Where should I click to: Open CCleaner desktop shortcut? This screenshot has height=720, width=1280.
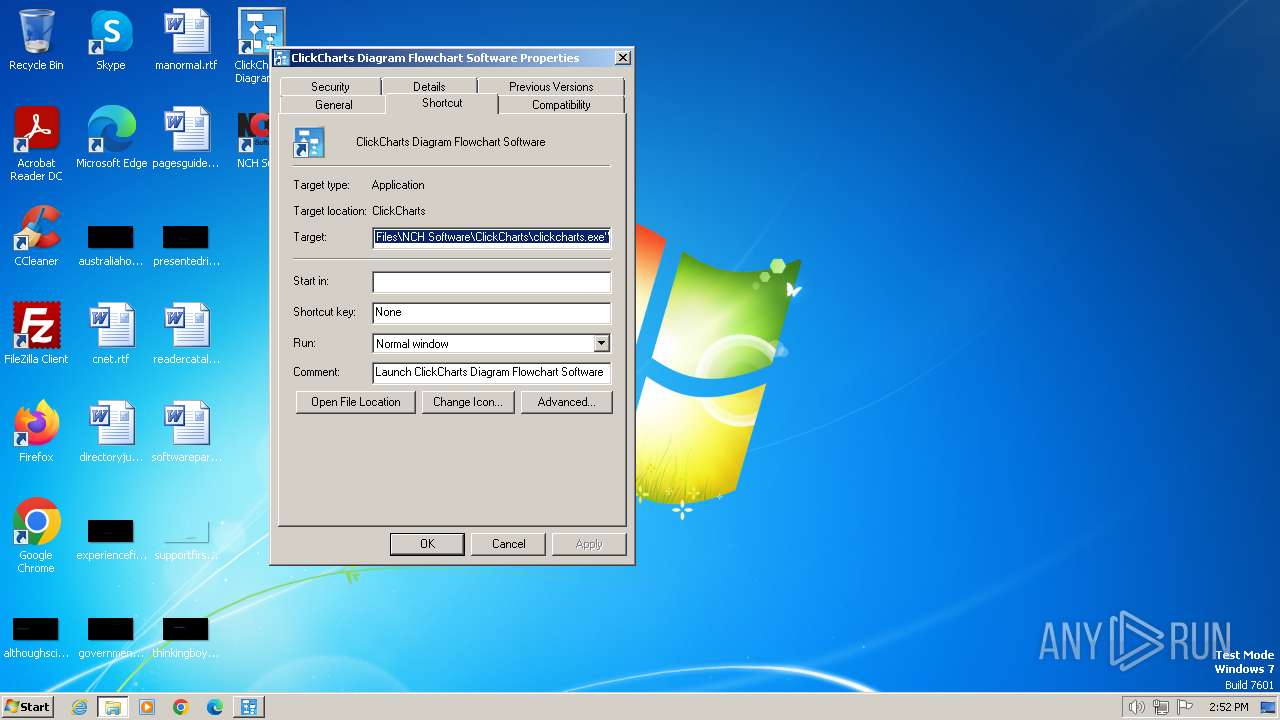(36, 236)
